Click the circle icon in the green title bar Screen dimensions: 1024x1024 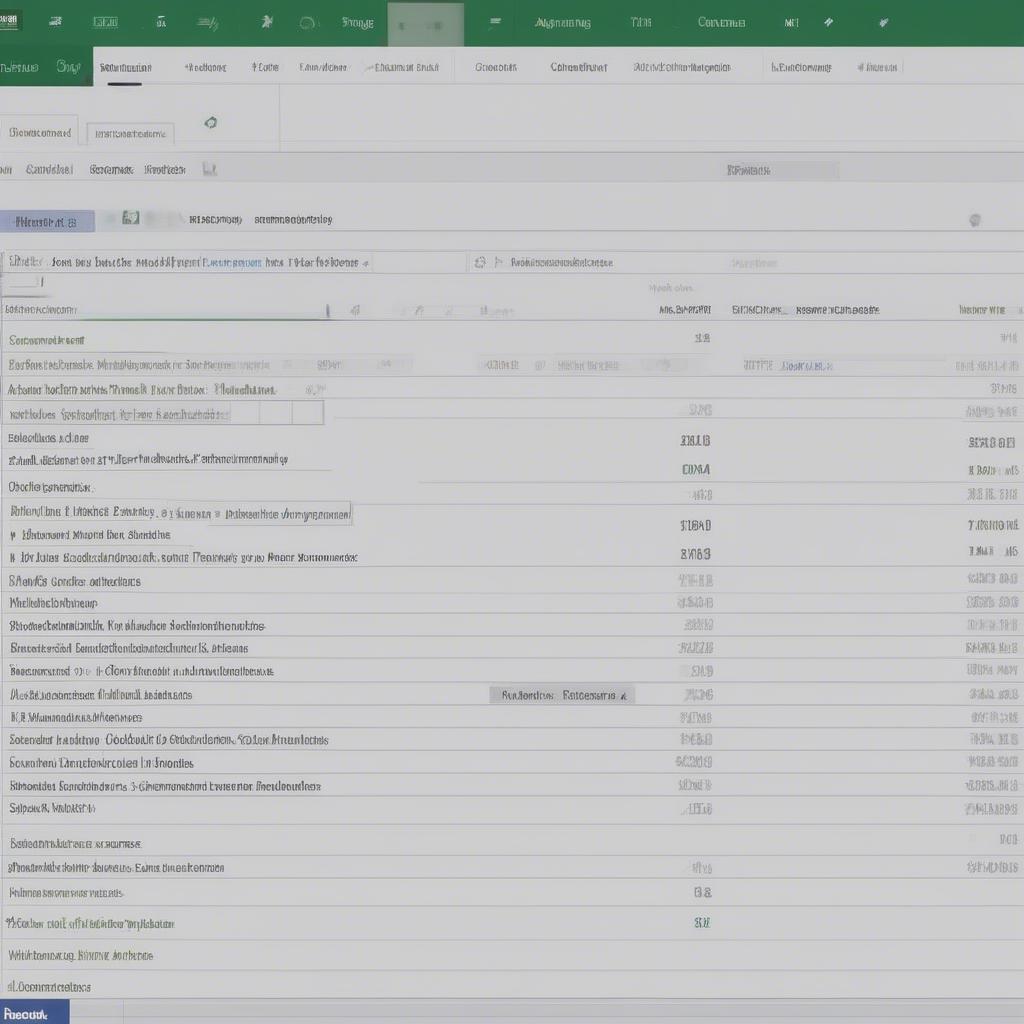point(307,24)
